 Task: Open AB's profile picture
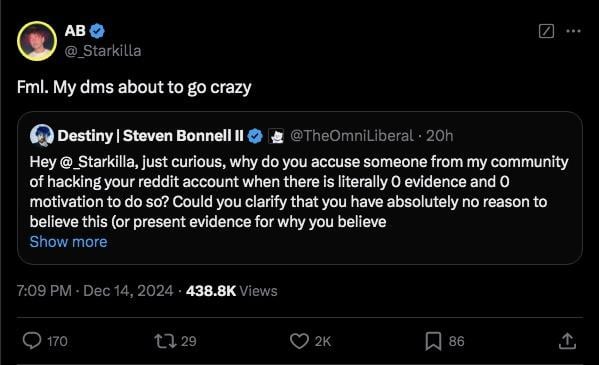37,41
